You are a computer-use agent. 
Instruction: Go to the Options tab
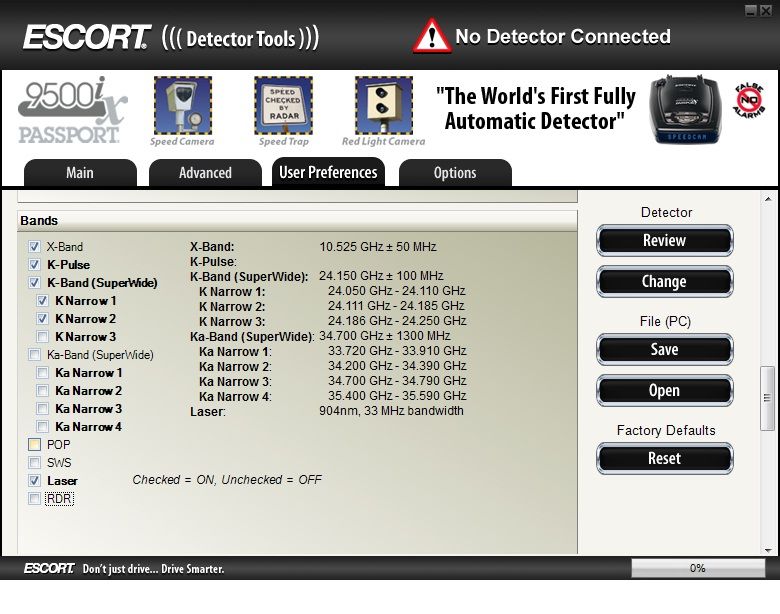pos(455,173)
